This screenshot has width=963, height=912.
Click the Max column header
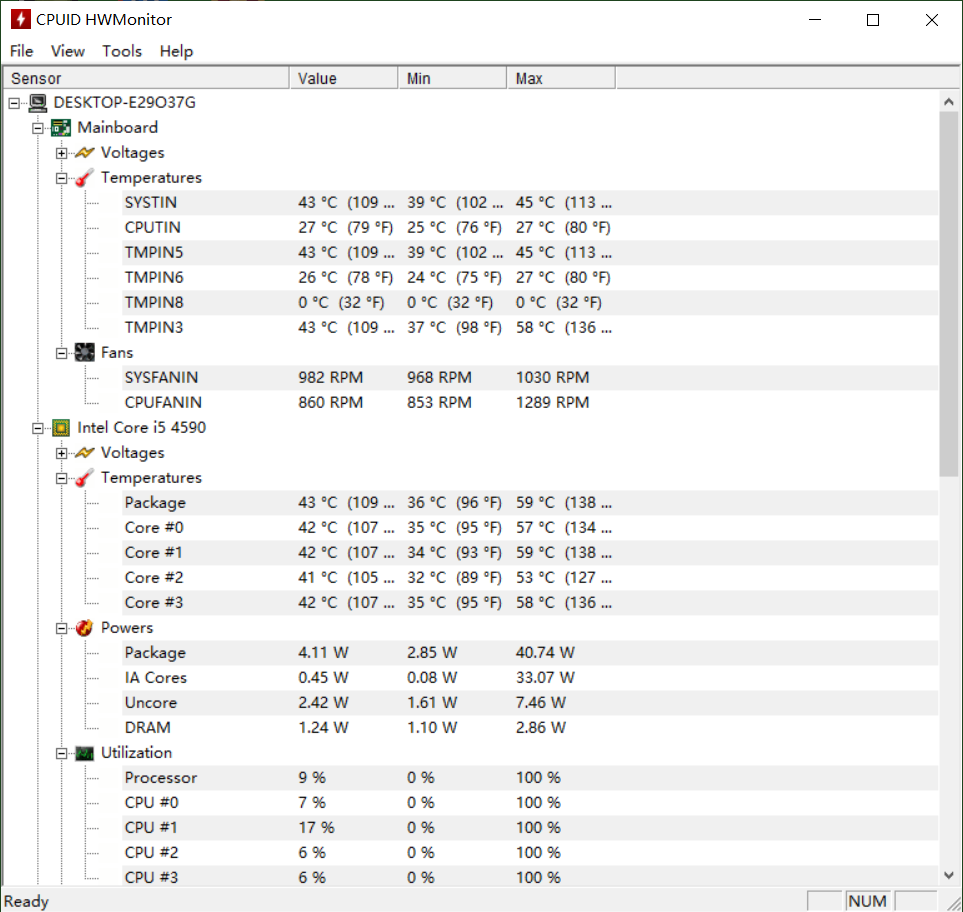pos(561,79)
